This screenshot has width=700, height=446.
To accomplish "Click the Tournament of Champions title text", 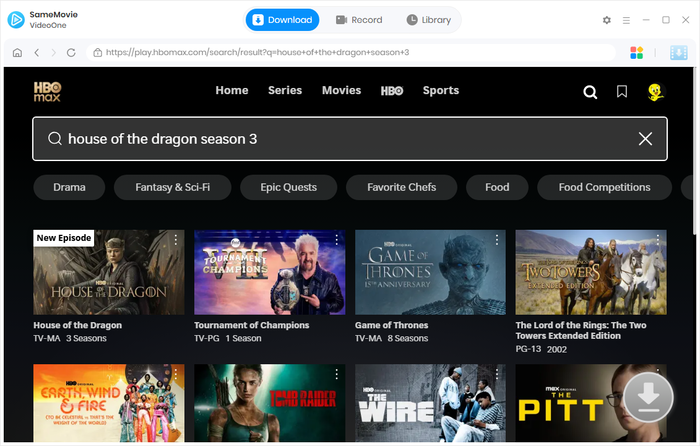I will click(x=251, y=325).
